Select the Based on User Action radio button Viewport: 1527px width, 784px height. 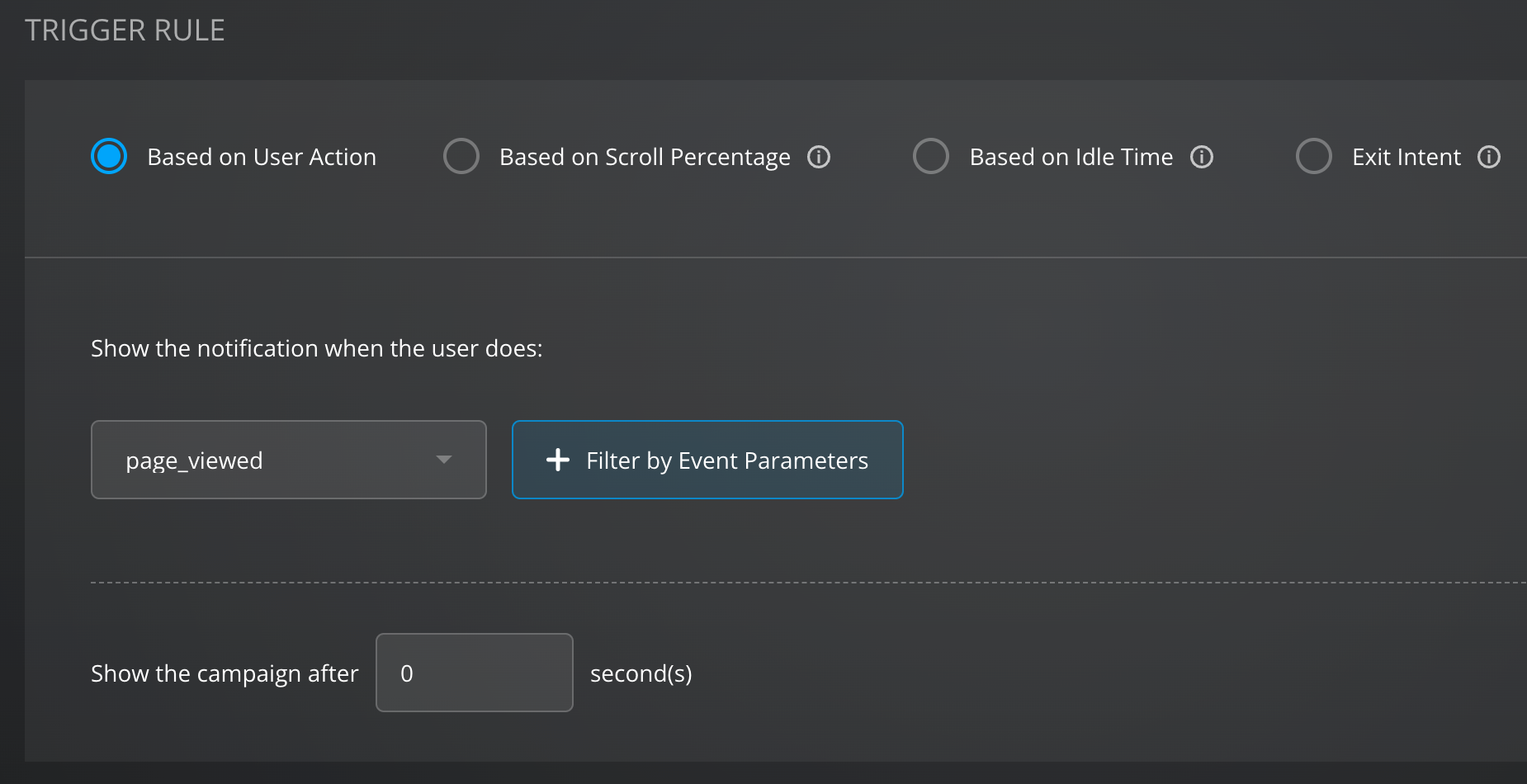109,157
